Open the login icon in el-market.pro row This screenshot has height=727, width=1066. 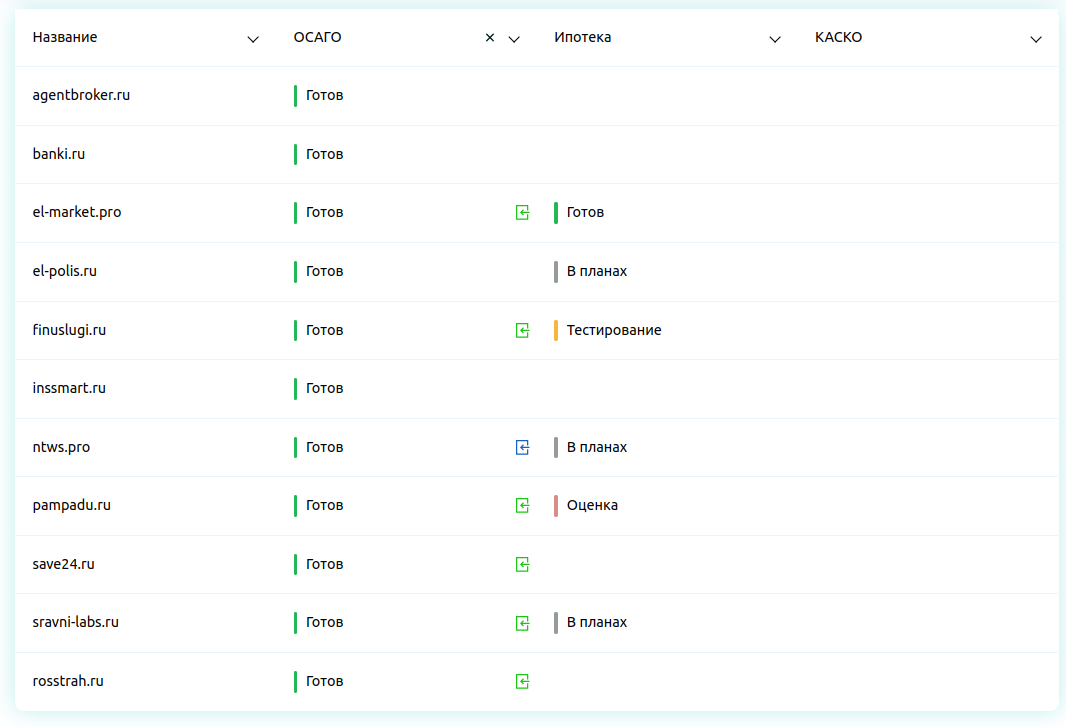coord(522,213)
